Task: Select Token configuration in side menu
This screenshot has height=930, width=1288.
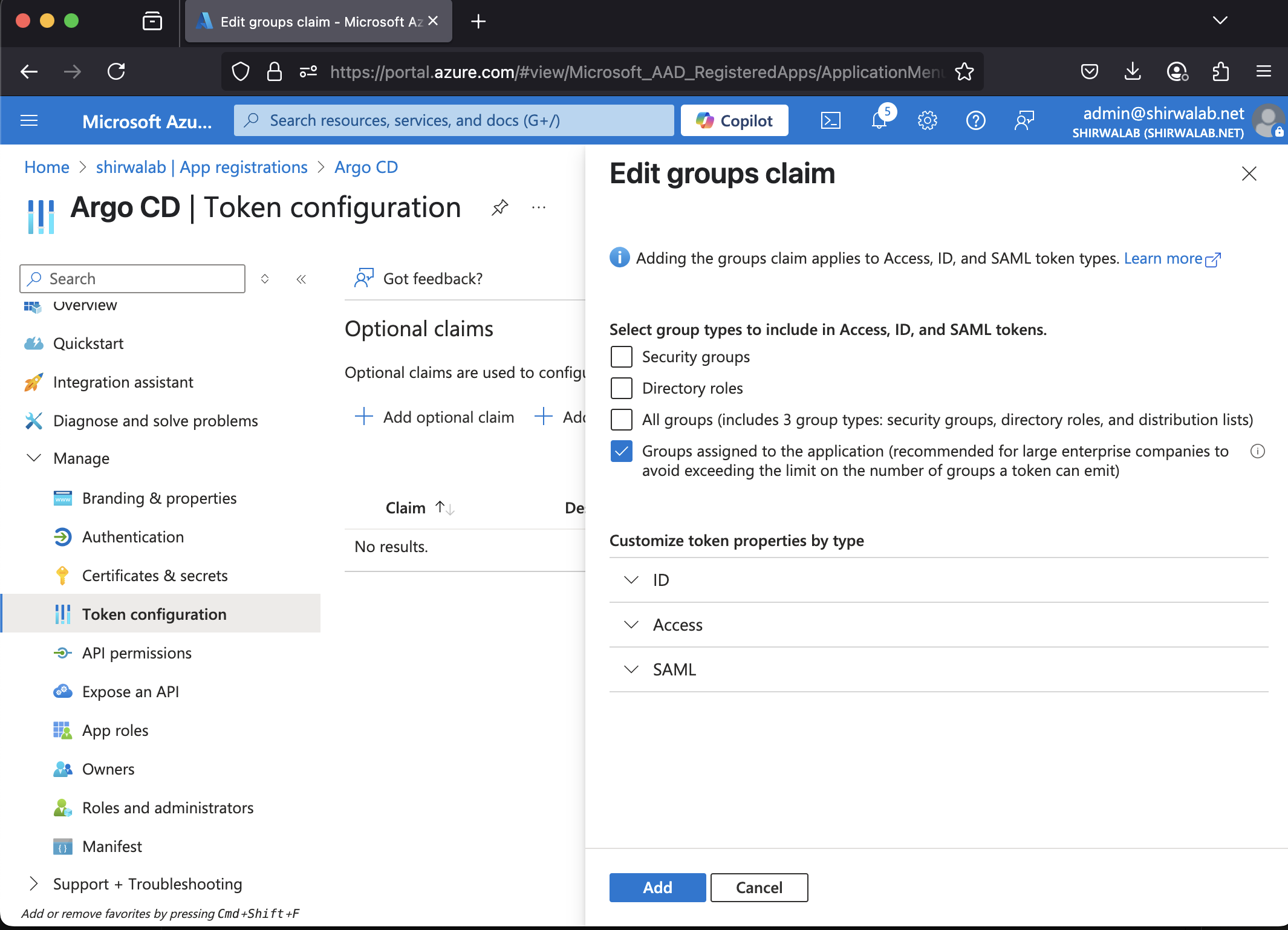Action: pos(160,614)
